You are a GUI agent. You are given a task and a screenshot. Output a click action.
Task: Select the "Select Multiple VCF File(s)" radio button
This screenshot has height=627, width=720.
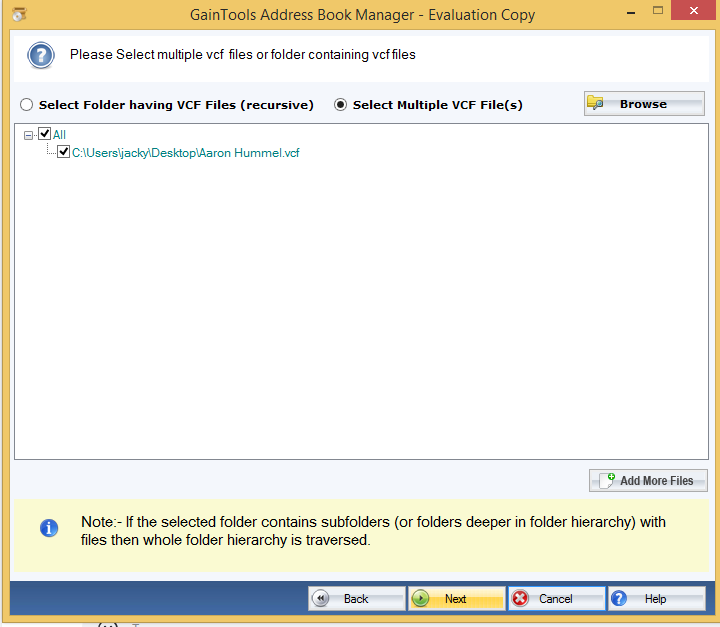(x=340, y=105)
